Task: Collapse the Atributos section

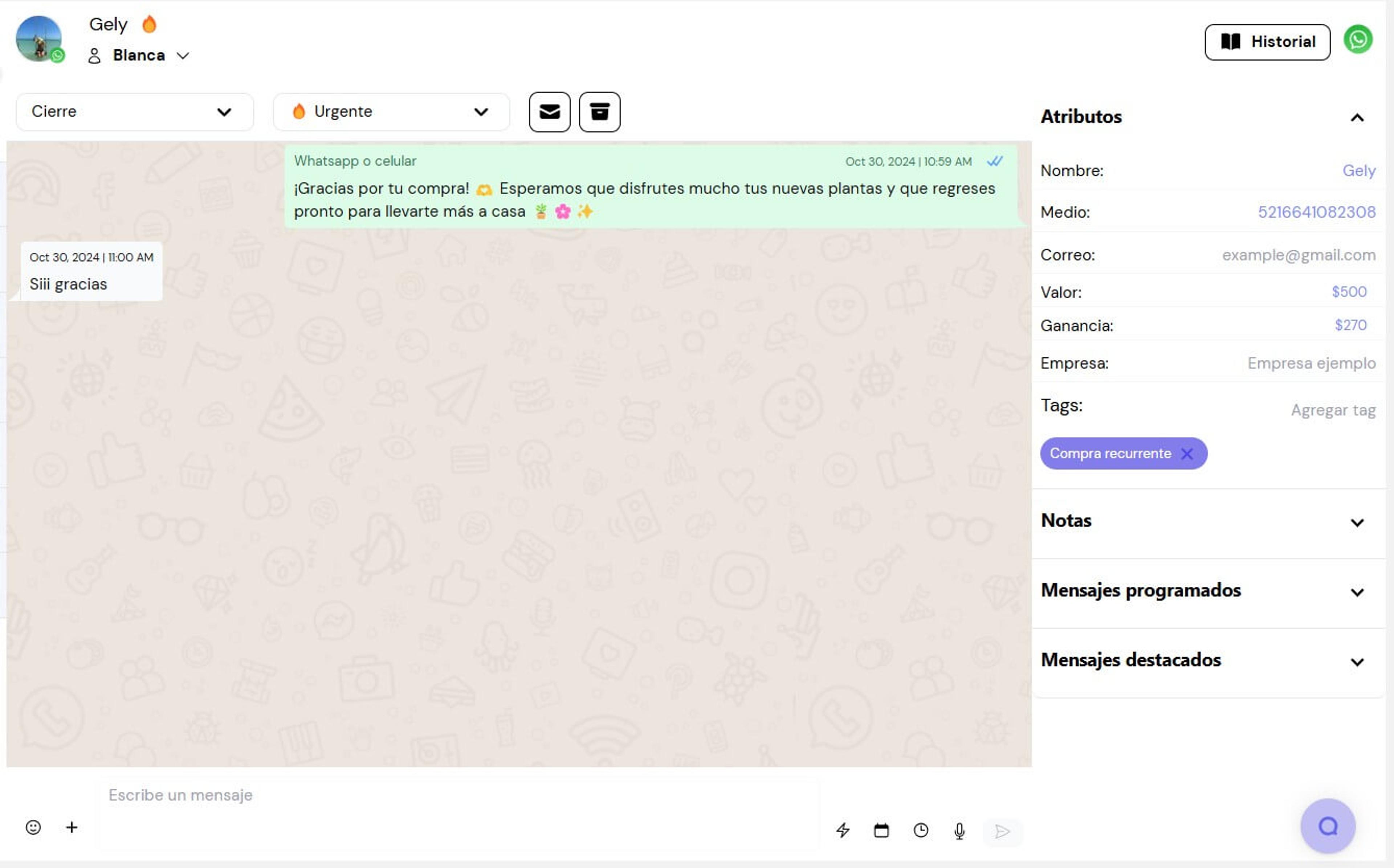Action: click(x=1357, y=118)
